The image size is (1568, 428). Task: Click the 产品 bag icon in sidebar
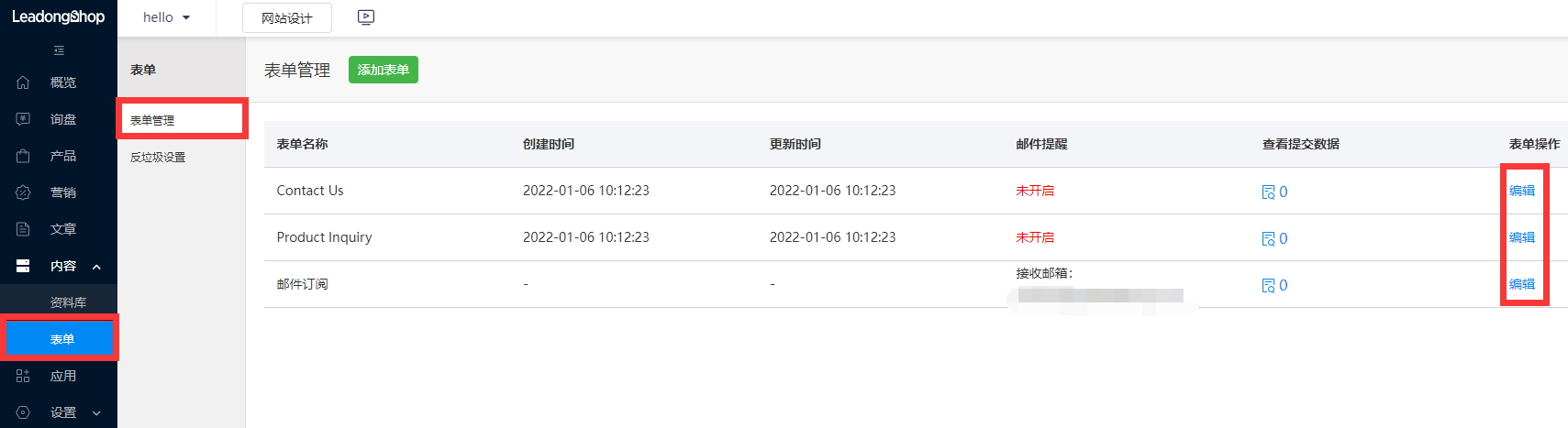[x=23, y=156]
